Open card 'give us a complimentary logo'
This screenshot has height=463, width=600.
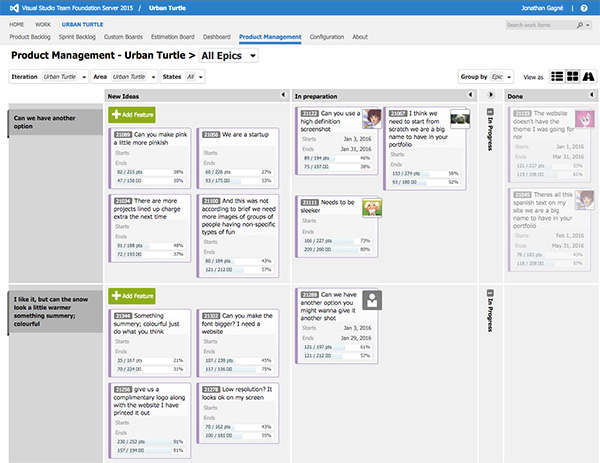pyautogui.click(x=150, y=421)
